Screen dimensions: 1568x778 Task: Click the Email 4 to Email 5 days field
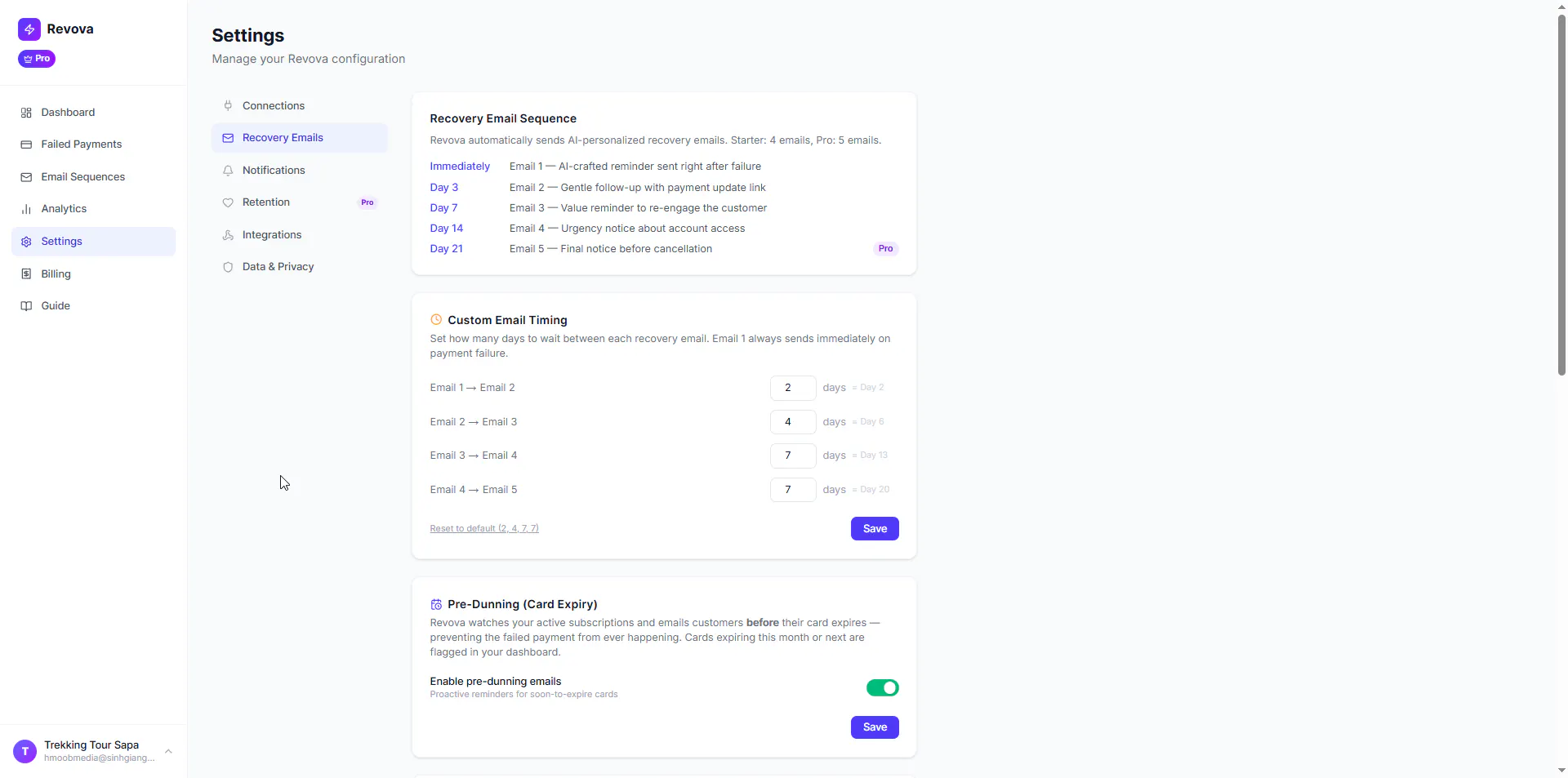point(792,490)
